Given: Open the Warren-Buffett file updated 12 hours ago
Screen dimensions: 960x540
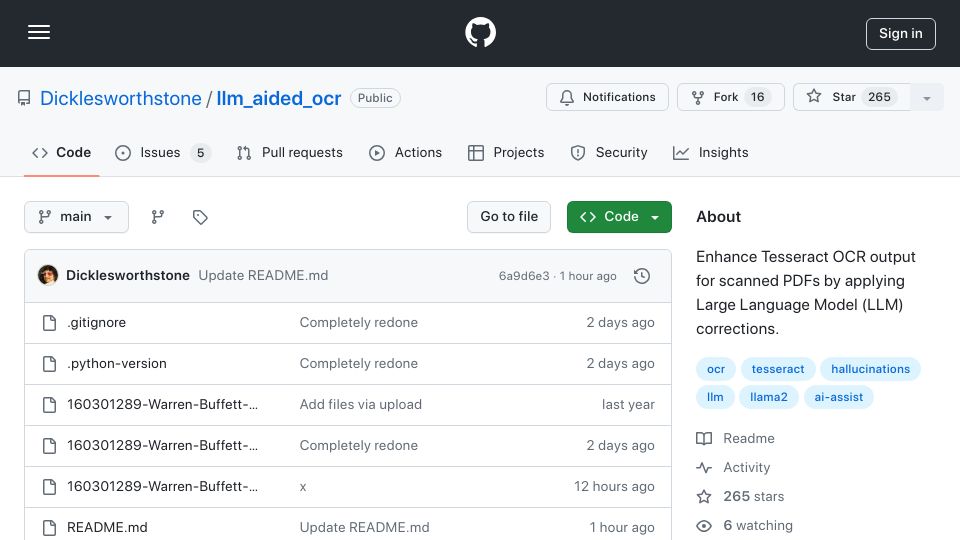Looking at the screenshot, I should (x=162, y=487).
